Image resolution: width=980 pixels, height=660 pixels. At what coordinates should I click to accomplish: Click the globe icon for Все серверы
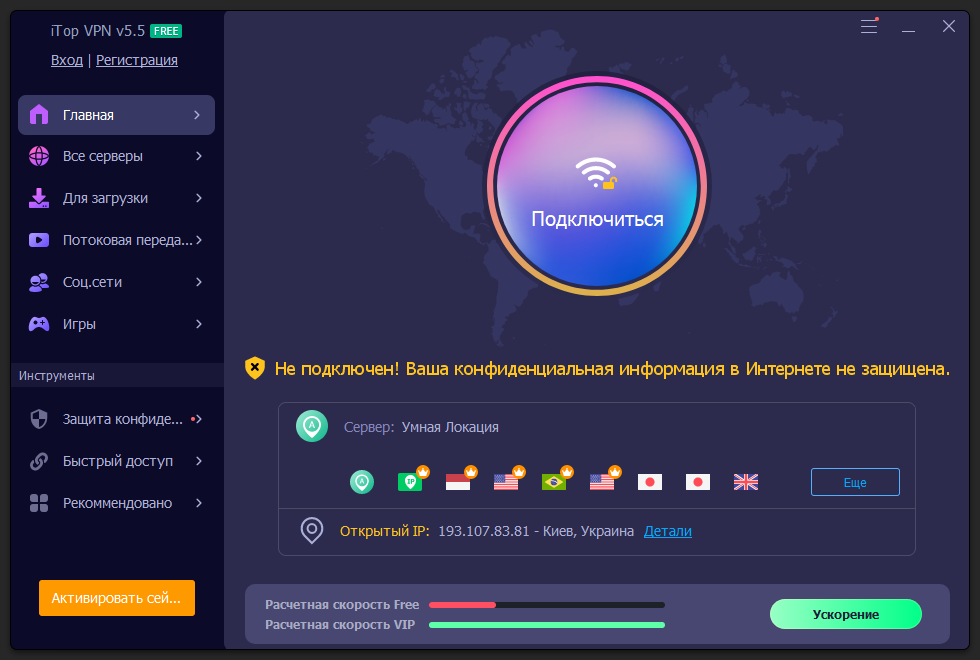tap(39, 156)
